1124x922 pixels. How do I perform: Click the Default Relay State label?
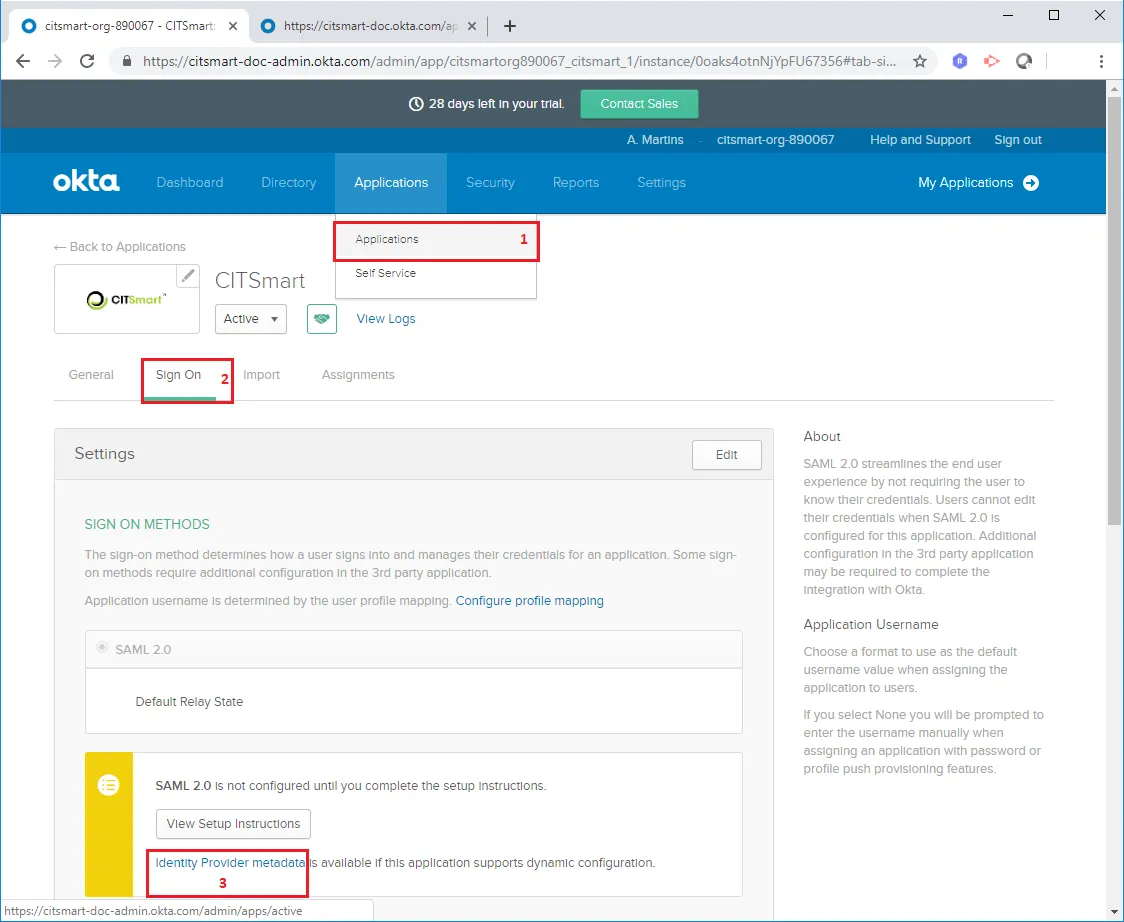click(189, 702)
